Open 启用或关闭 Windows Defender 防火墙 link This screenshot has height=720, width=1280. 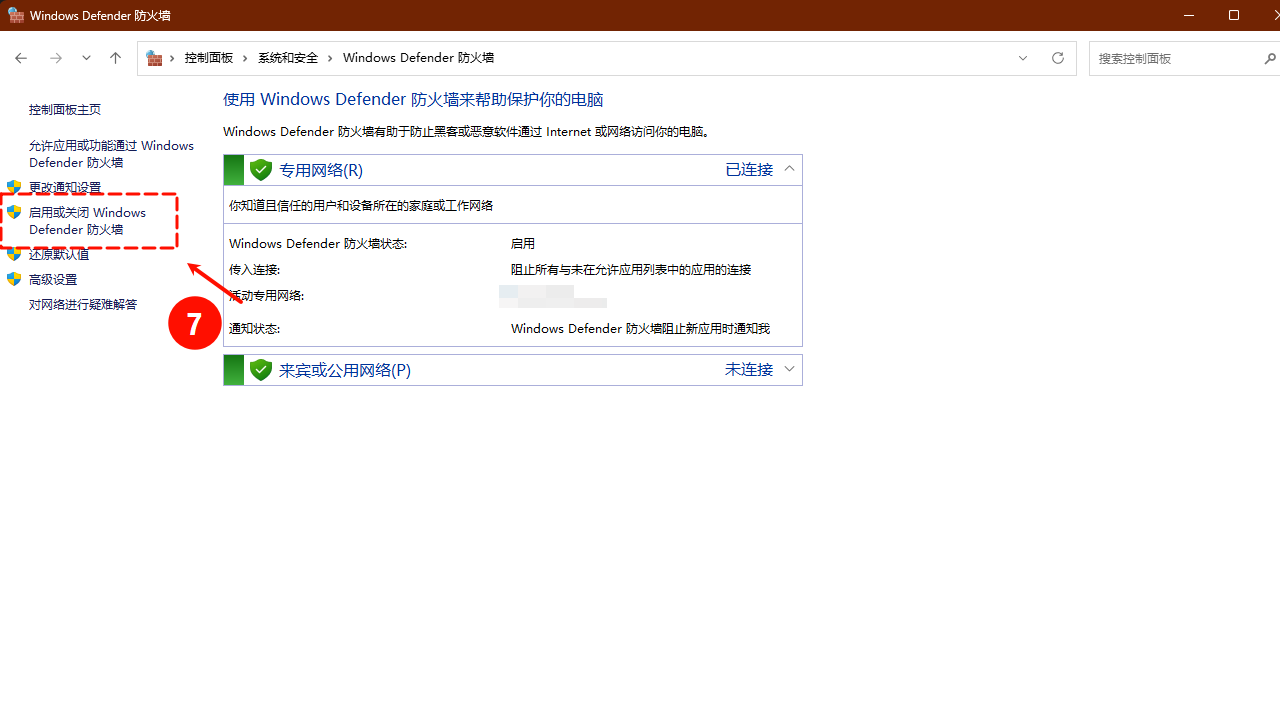point(87,221)
